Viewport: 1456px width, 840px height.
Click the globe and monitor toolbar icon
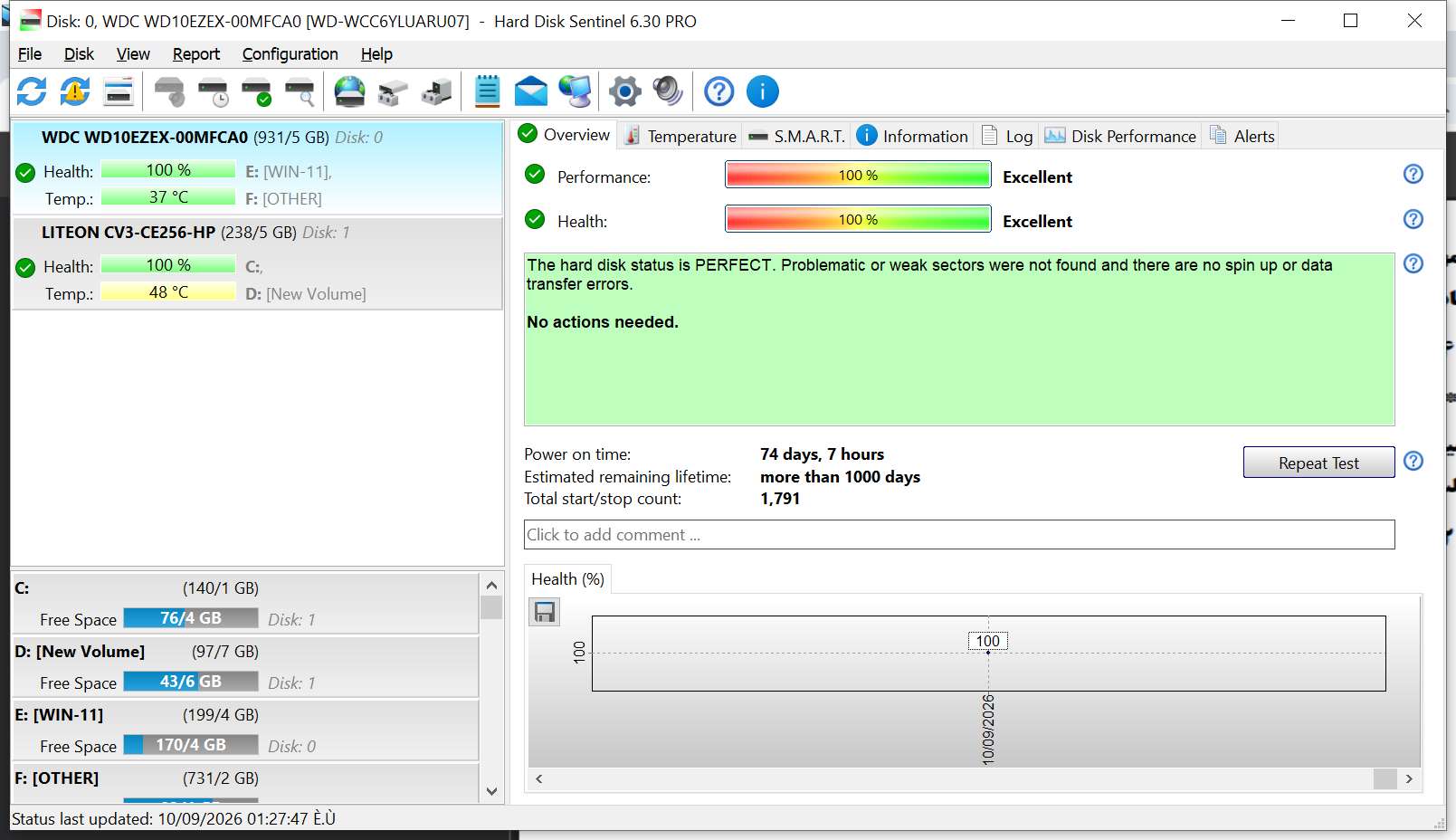tap(575, 91)
